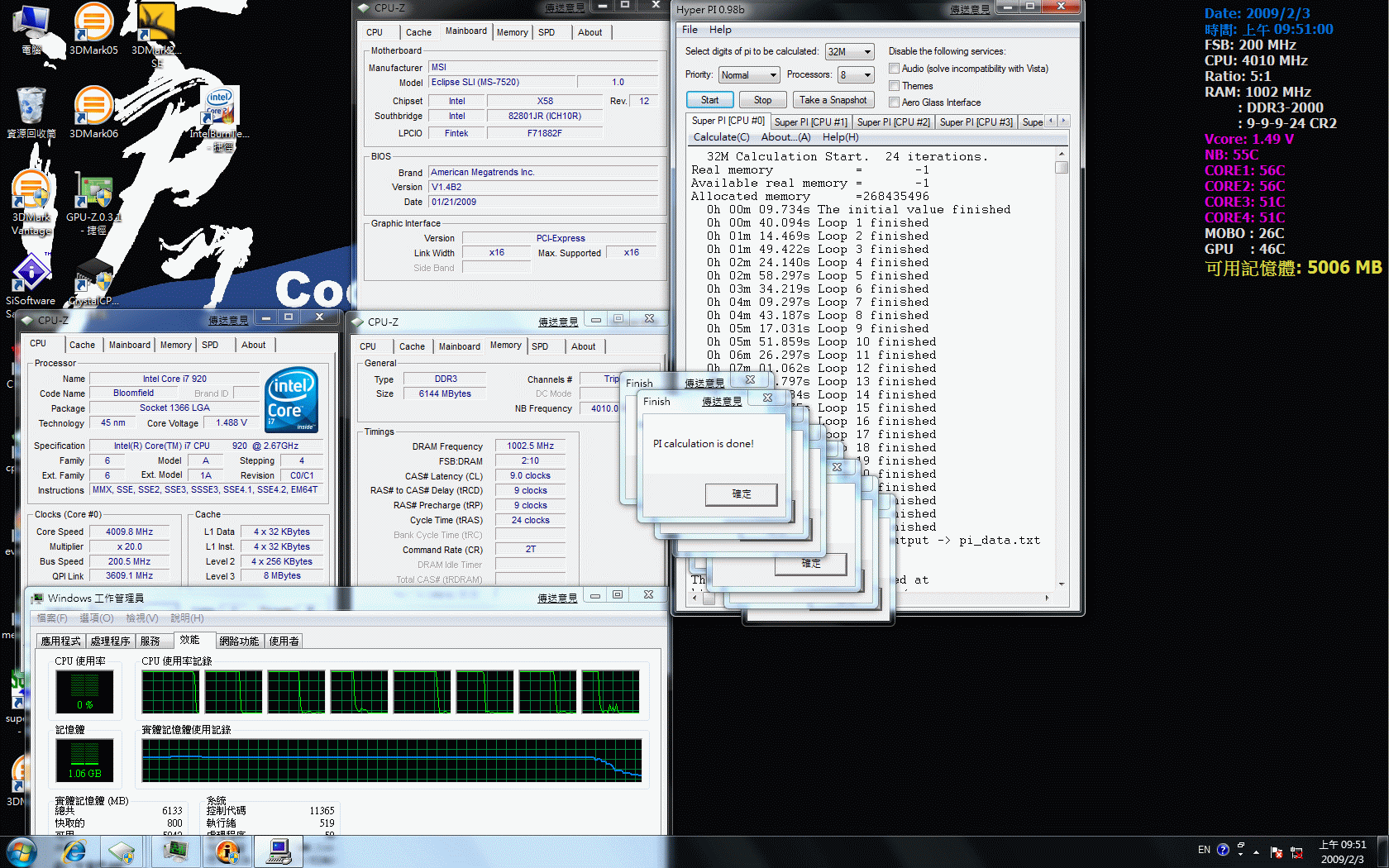The image size is (1389, 868).
Task: Select the SiSoftware Sandra desktop shortcut
Action: [31, 285]
